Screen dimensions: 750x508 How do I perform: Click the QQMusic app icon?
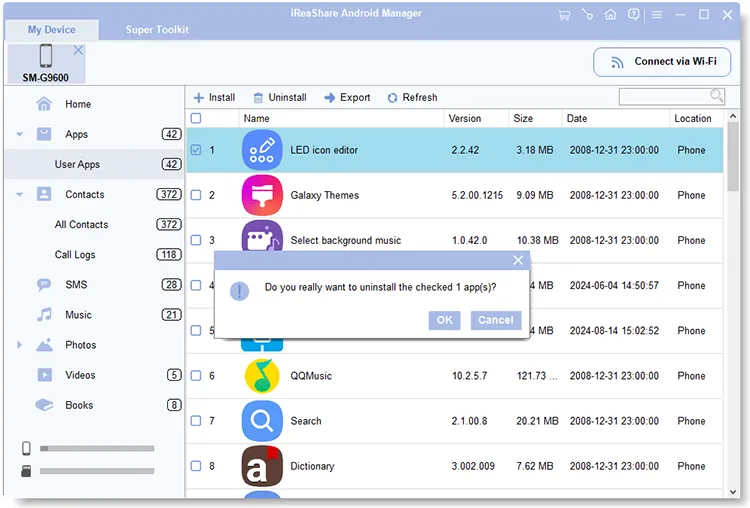click(x=262, y=375)
